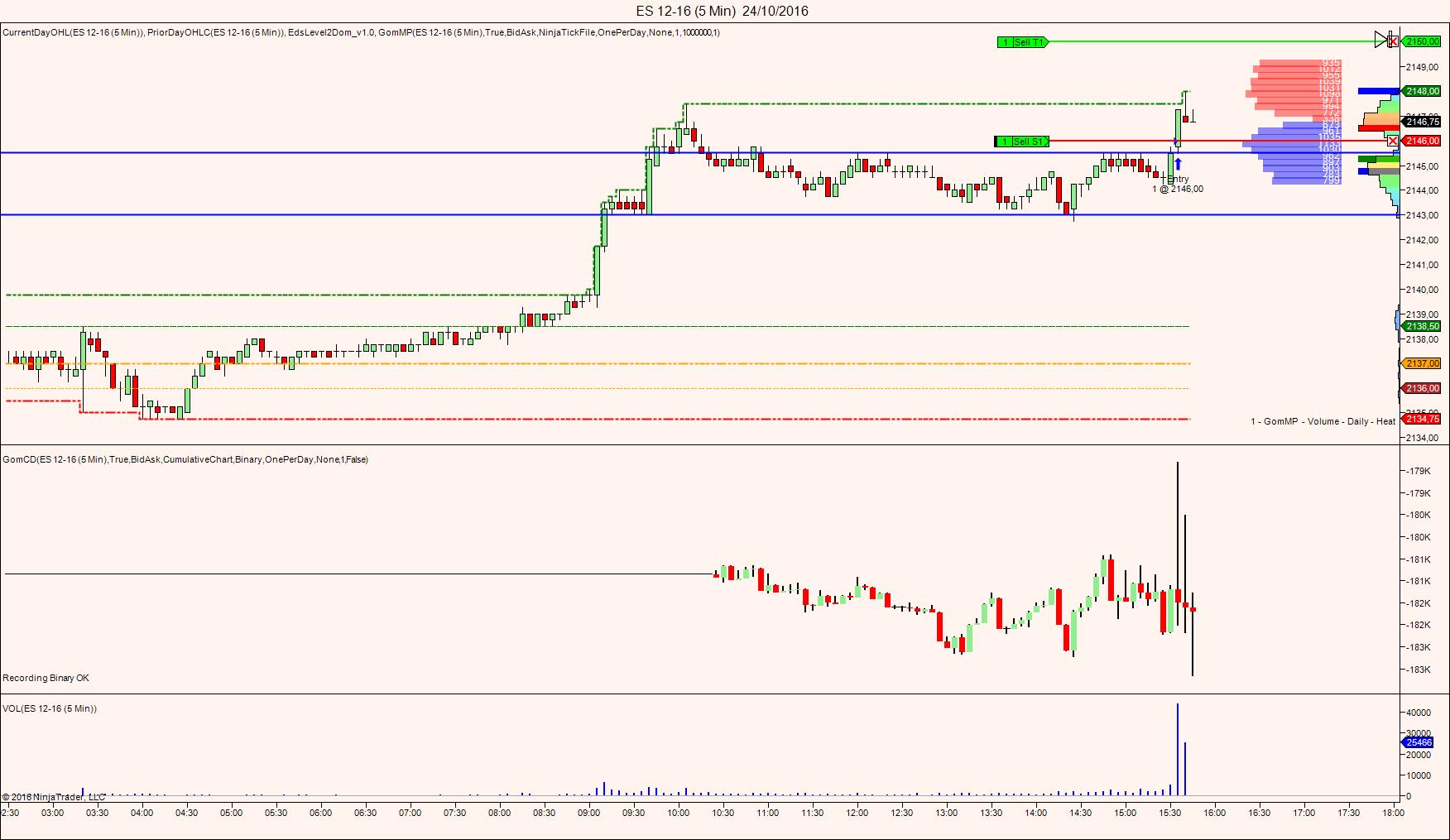Image resolution: width=1450 pixels, height=840 pixels.
Task: Click the orange 2137,00 price marker
Action: click(1423, 363)
